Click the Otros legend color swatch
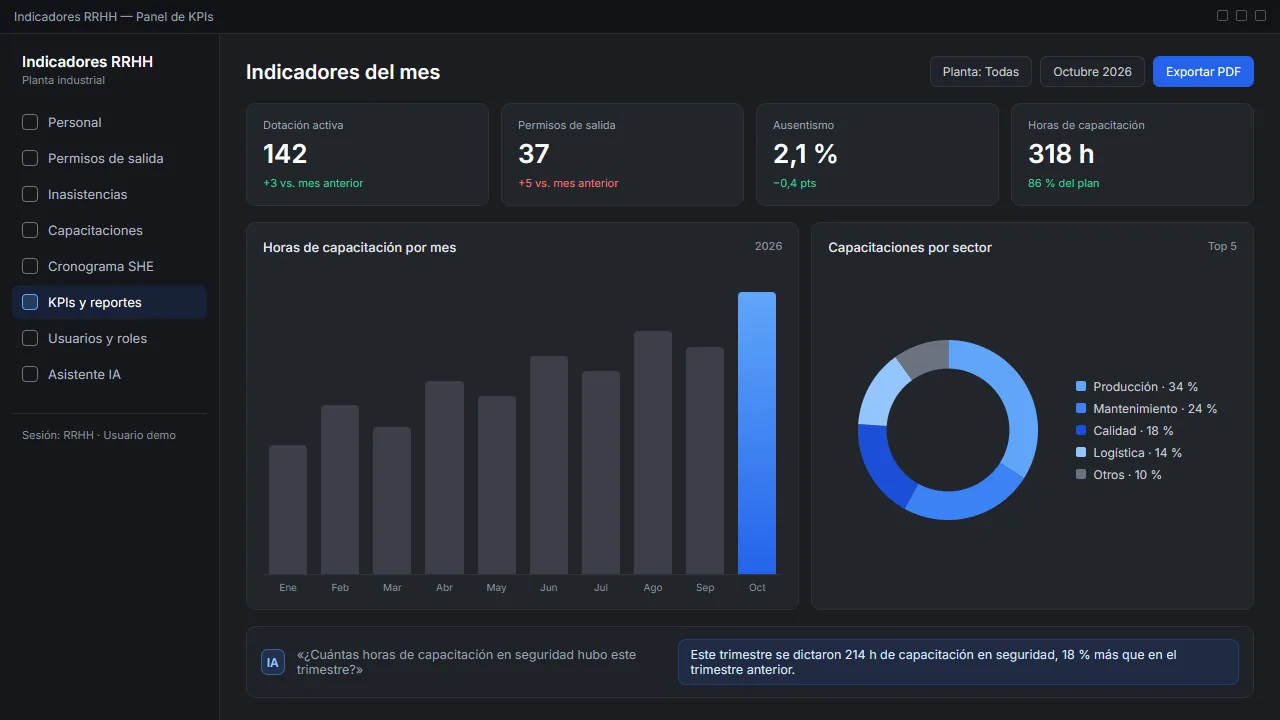Viewport: 1280px width, 720px height. tap(1081, 475)
